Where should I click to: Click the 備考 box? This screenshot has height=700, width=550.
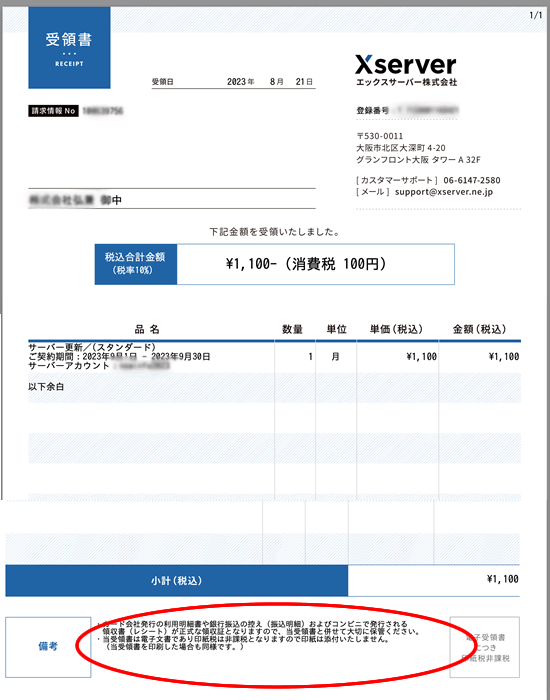48,647
